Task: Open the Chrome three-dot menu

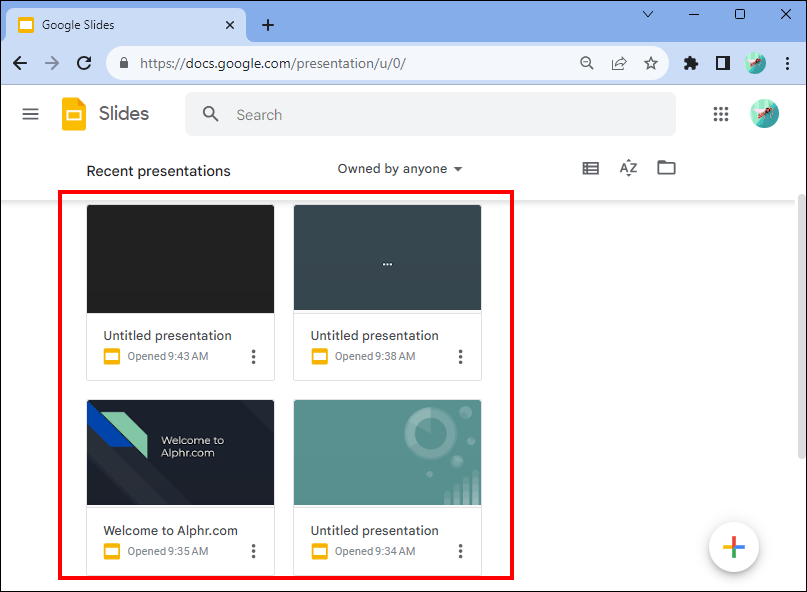Action: click(787, 63)
